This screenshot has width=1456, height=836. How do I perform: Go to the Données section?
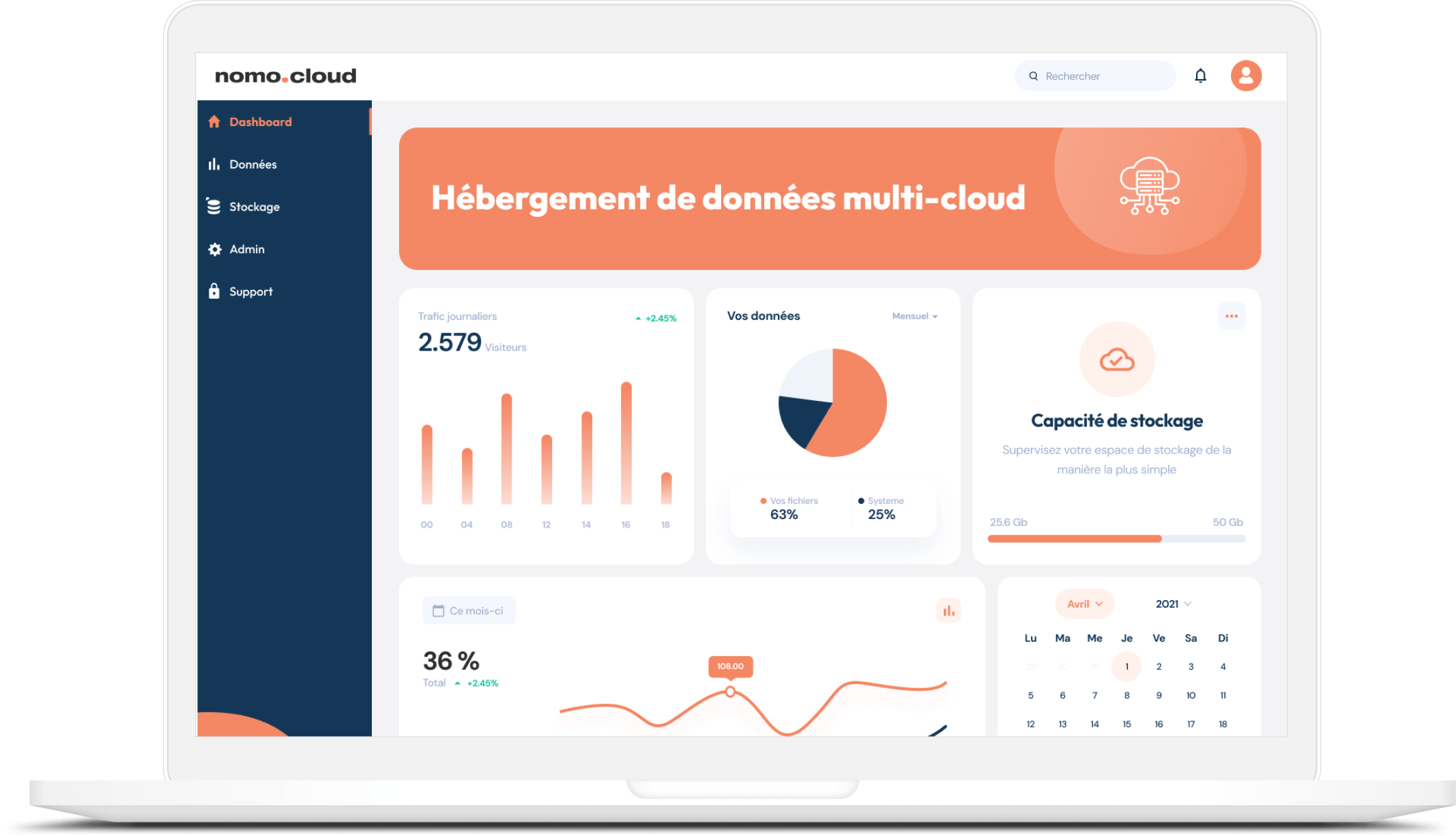point(252,164)
